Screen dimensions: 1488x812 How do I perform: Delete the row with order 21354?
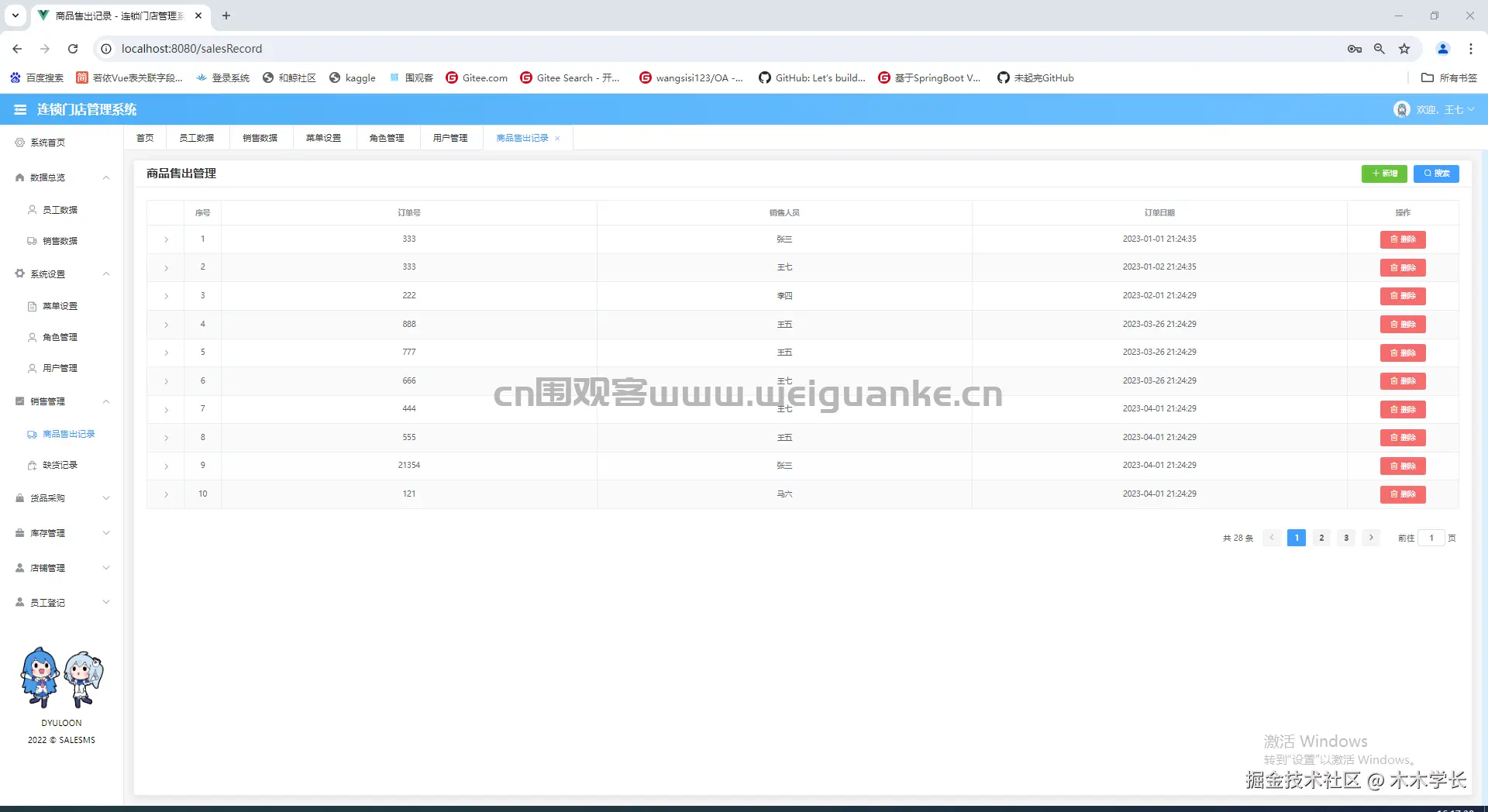(1403, 466)
